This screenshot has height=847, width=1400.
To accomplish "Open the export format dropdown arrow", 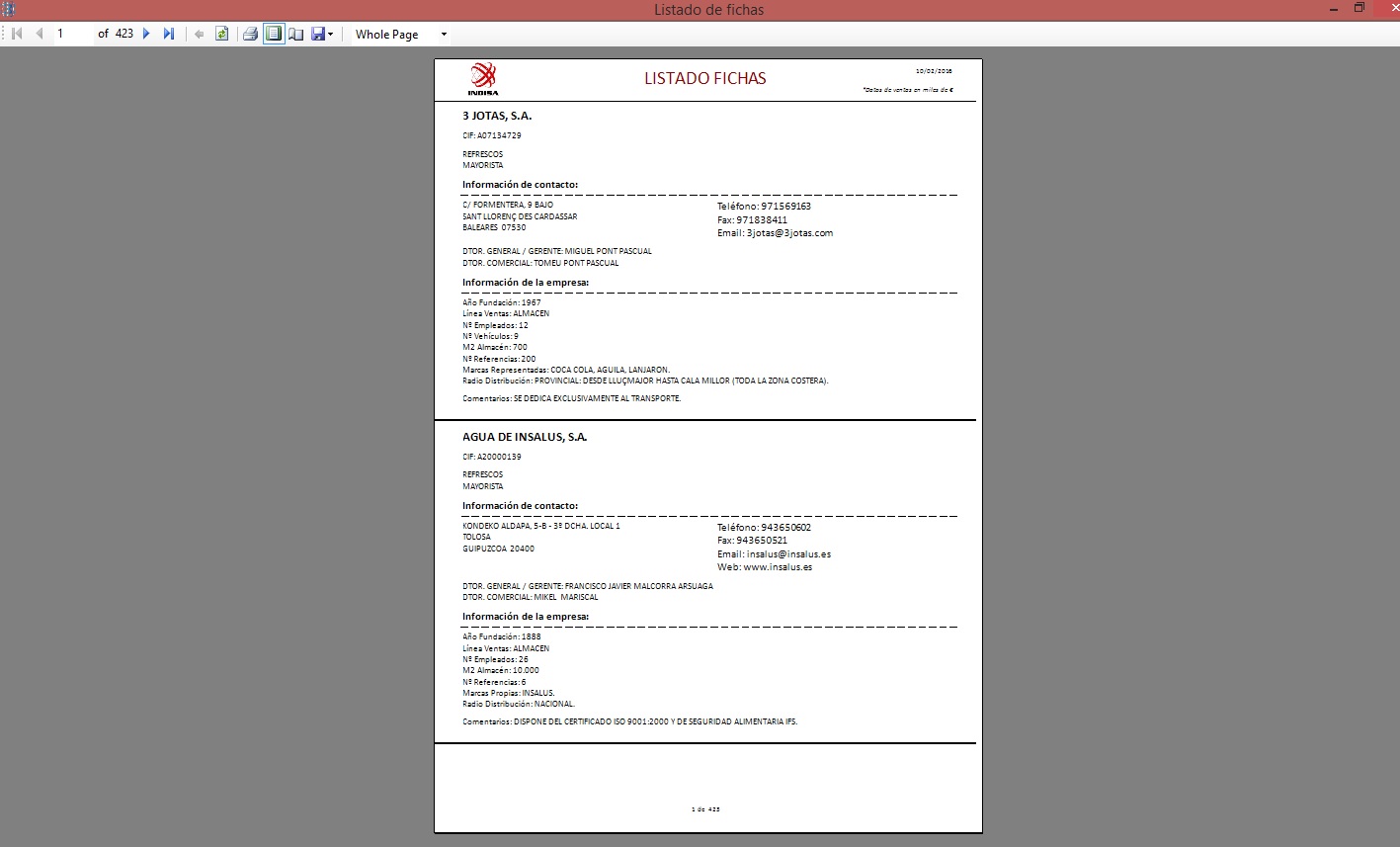I will (331, 34).
